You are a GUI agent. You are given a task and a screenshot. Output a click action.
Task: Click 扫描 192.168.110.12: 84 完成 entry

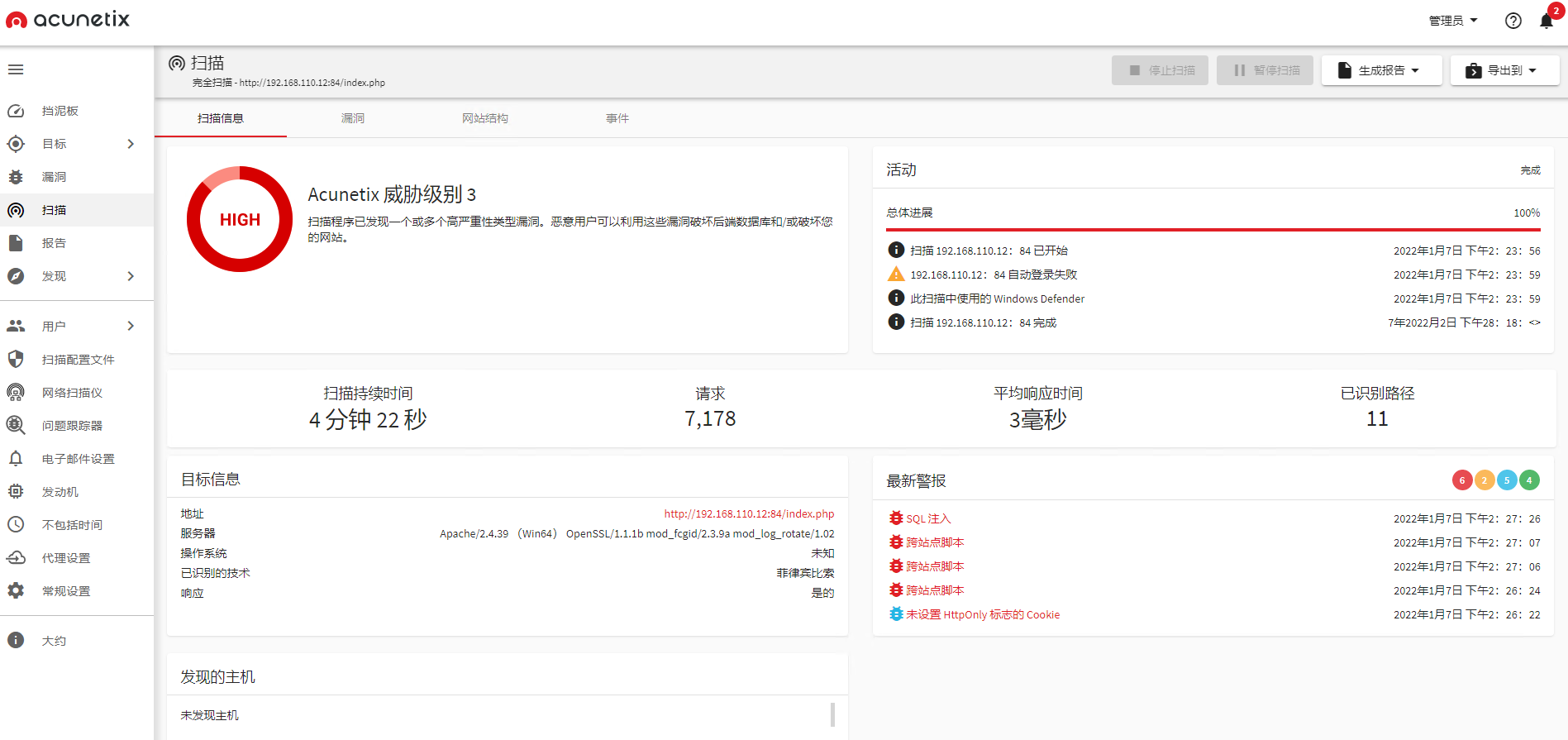(984, 322)
